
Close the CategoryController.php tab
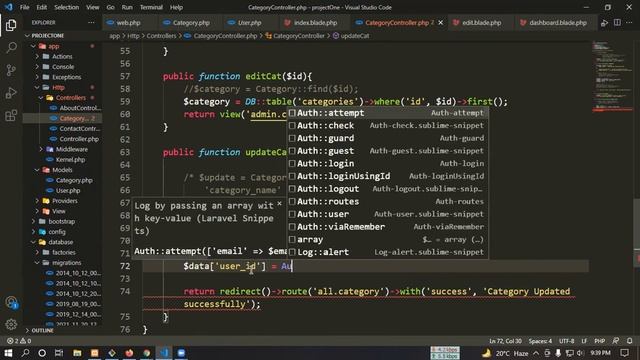440,23
